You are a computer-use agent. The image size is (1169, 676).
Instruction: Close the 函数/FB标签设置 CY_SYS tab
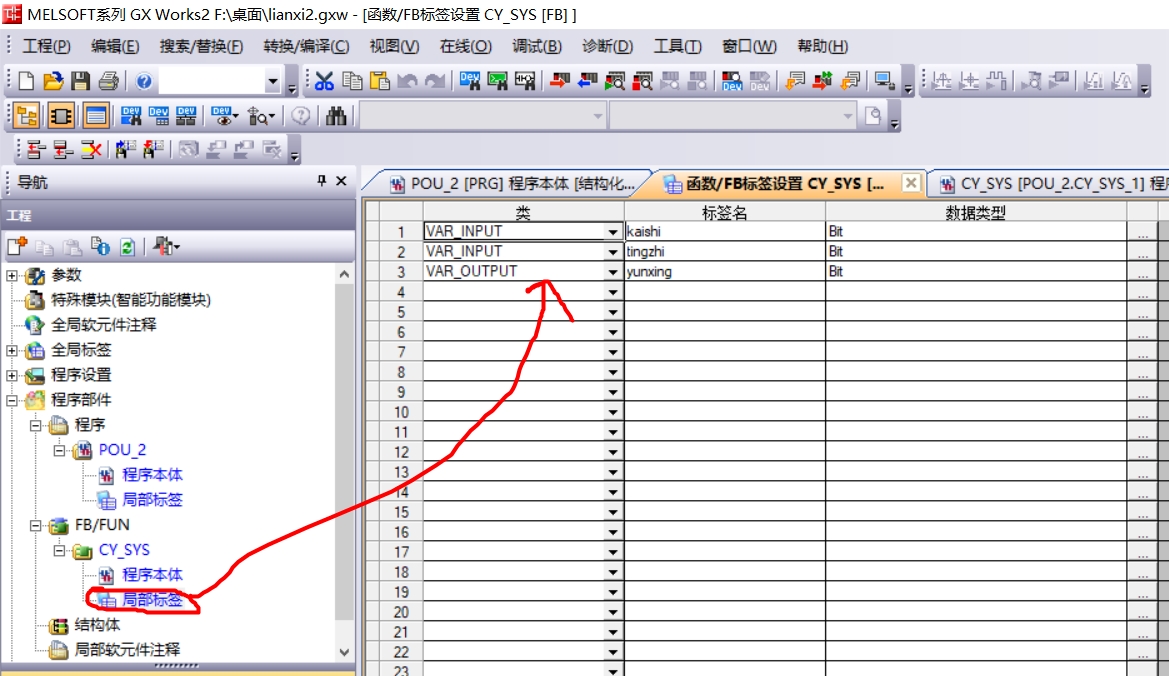(910, 183)
